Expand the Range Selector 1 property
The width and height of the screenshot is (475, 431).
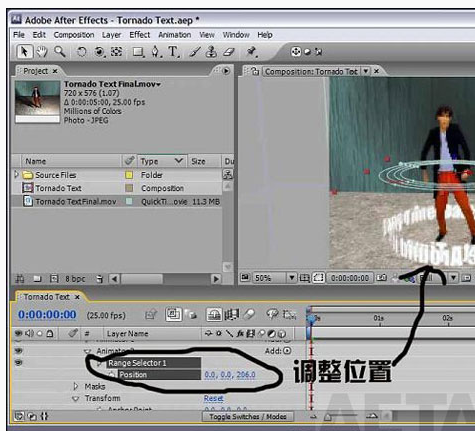coord(99,363)
